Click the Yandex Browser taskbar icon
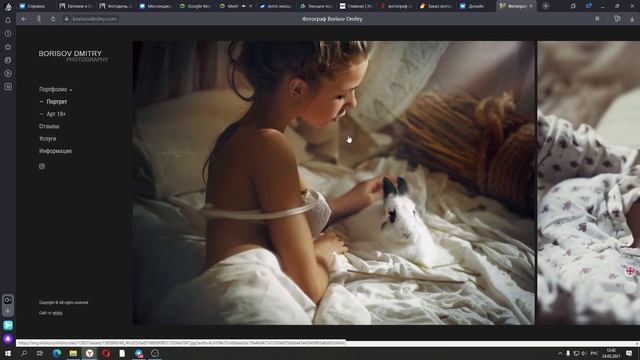Viewport: 640px width, 360px height. 89,353
